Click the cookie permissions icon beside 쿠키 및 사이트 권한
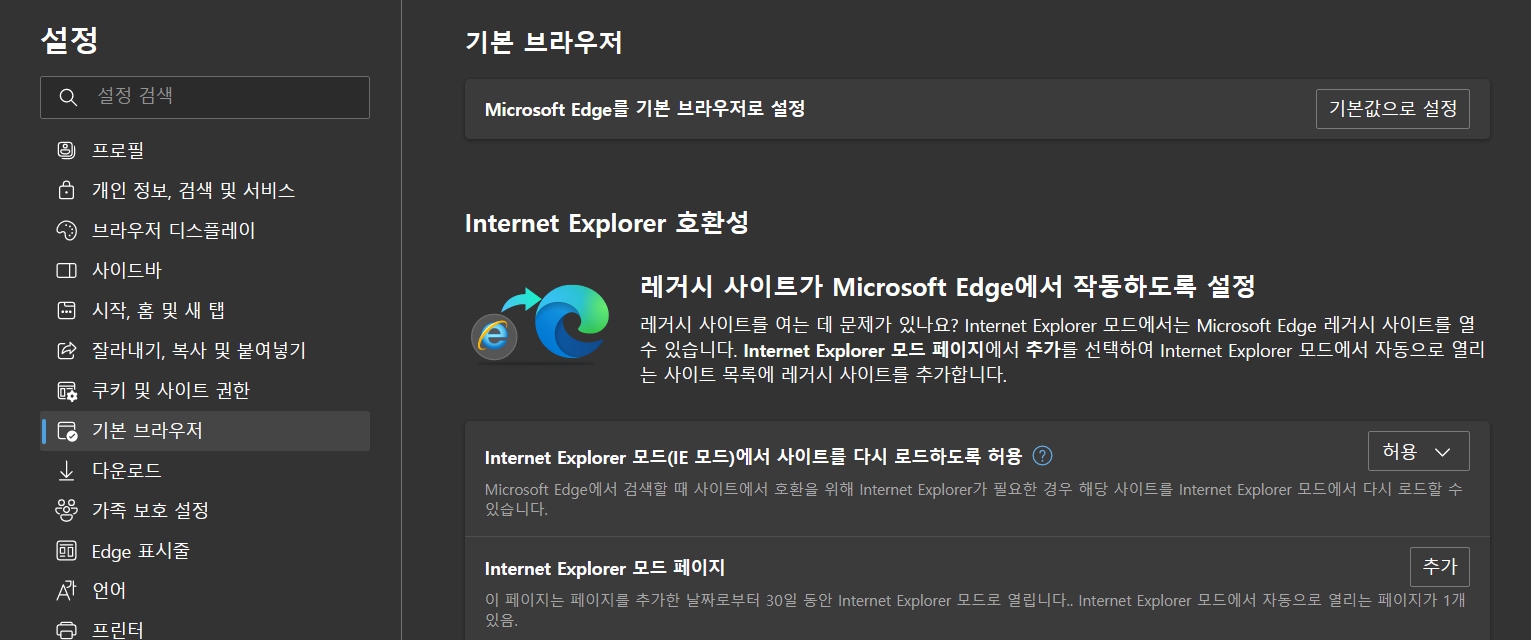Image resolution: width=1531 pixels, height=640 pixels. pos(67,390)
